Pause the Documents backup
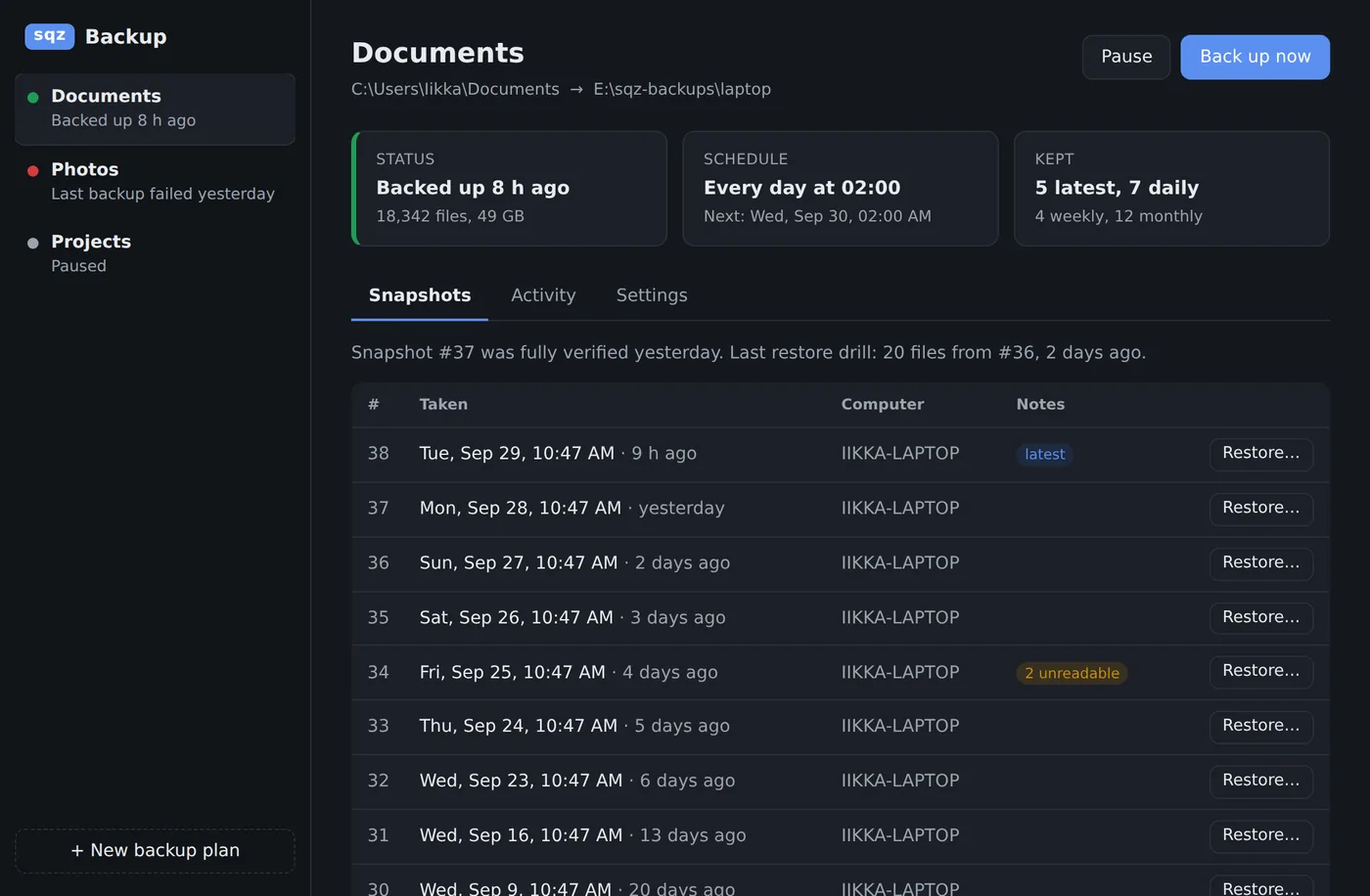This screenshot has width=1370, height=896. [1126, 57]
